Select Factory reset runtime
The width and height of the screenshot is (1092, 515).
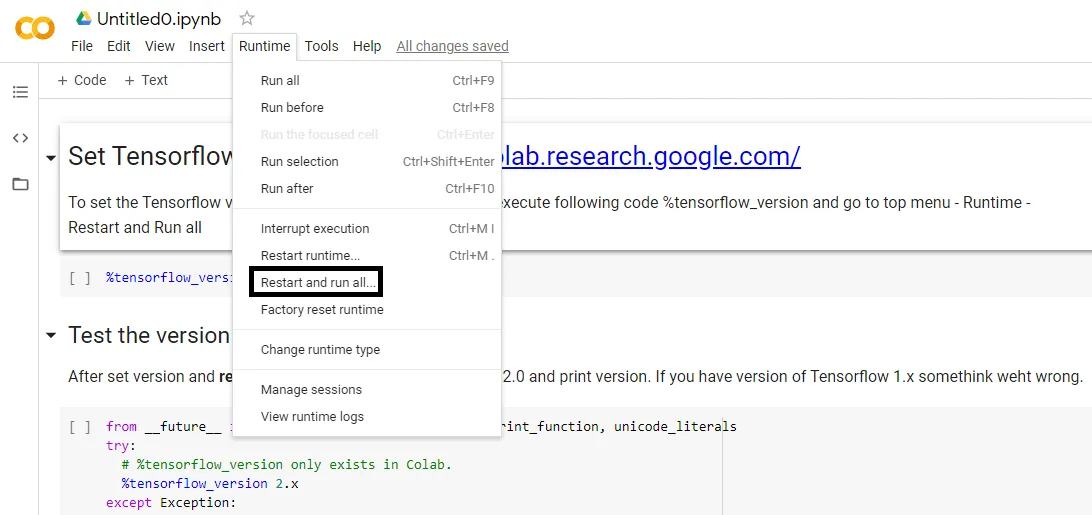[x=367, y=309]
